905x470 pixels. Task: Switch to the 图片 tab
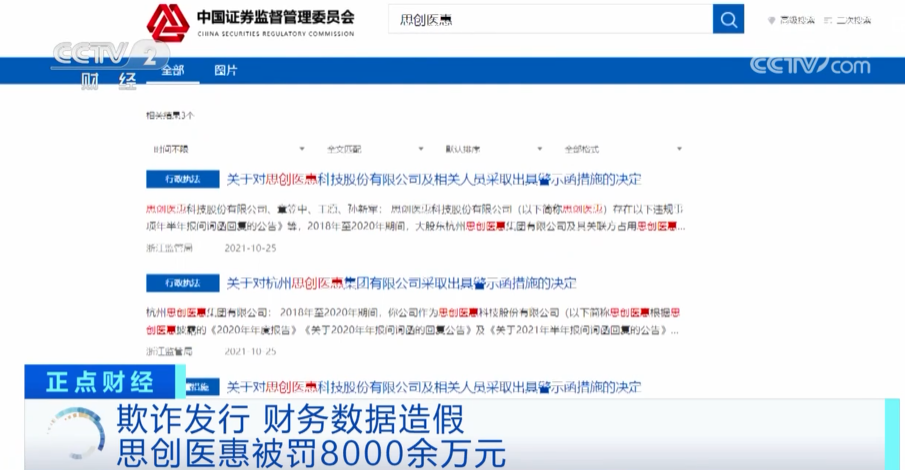[x=226, y=70]
